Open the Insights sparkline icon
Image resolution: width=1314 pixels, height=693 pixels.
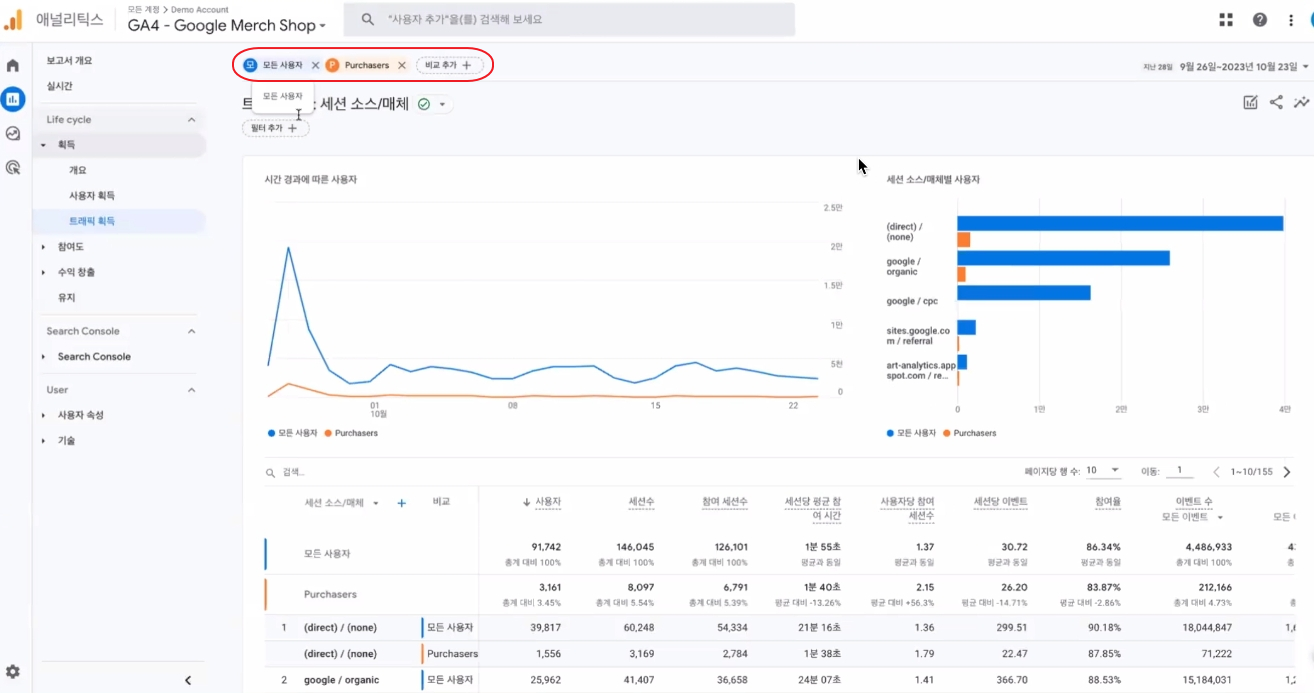(x=1301, y=102)
